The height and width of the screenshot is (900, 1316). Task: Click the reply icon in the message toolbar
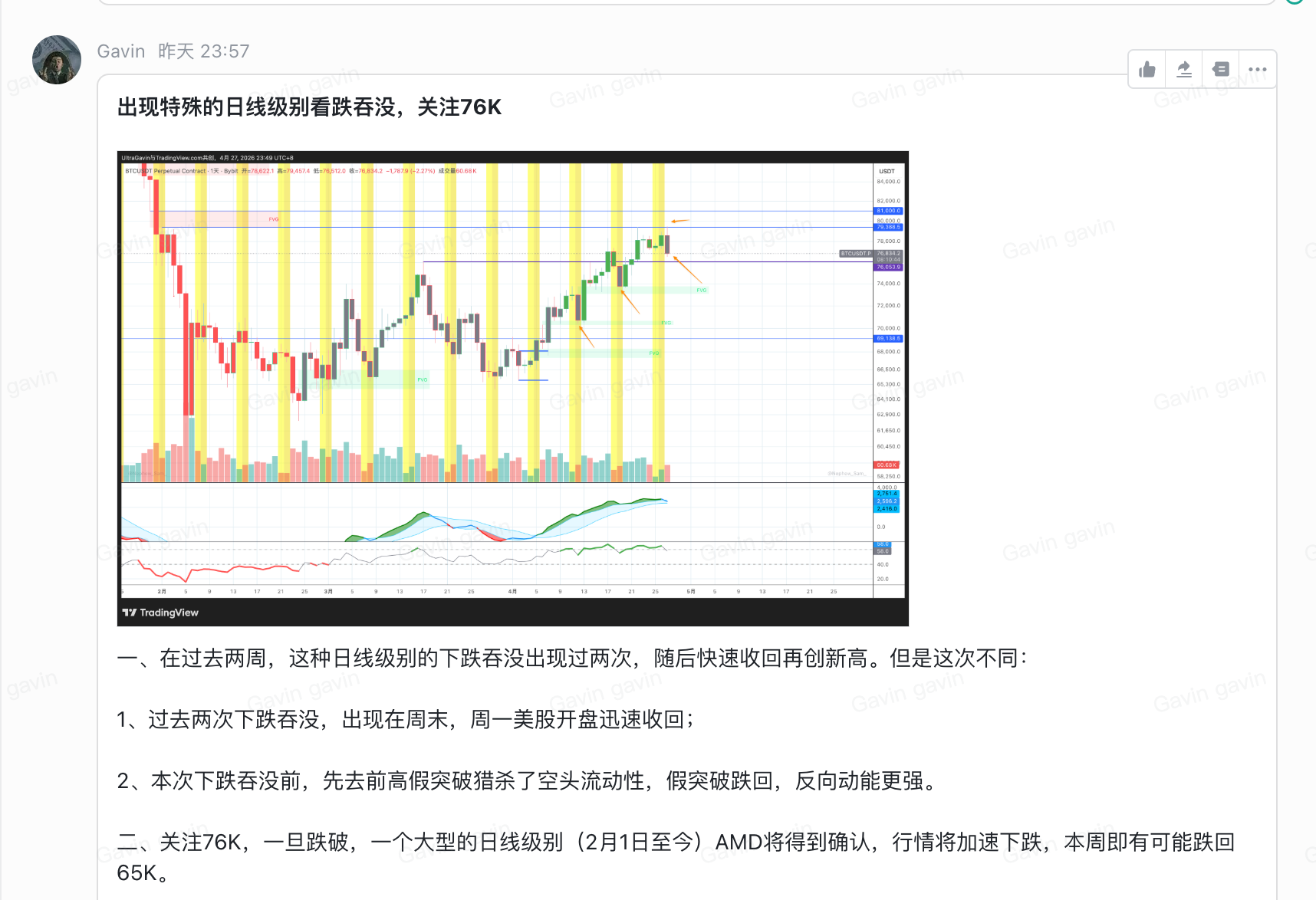point(1221,70)
